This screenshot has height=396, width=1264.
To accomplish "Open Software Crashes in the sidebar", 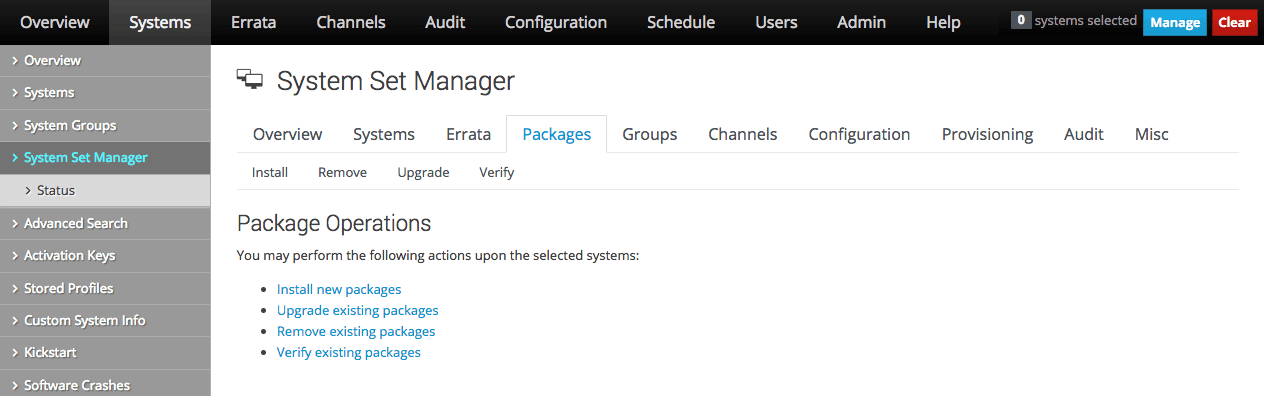I will click(105, 385).
